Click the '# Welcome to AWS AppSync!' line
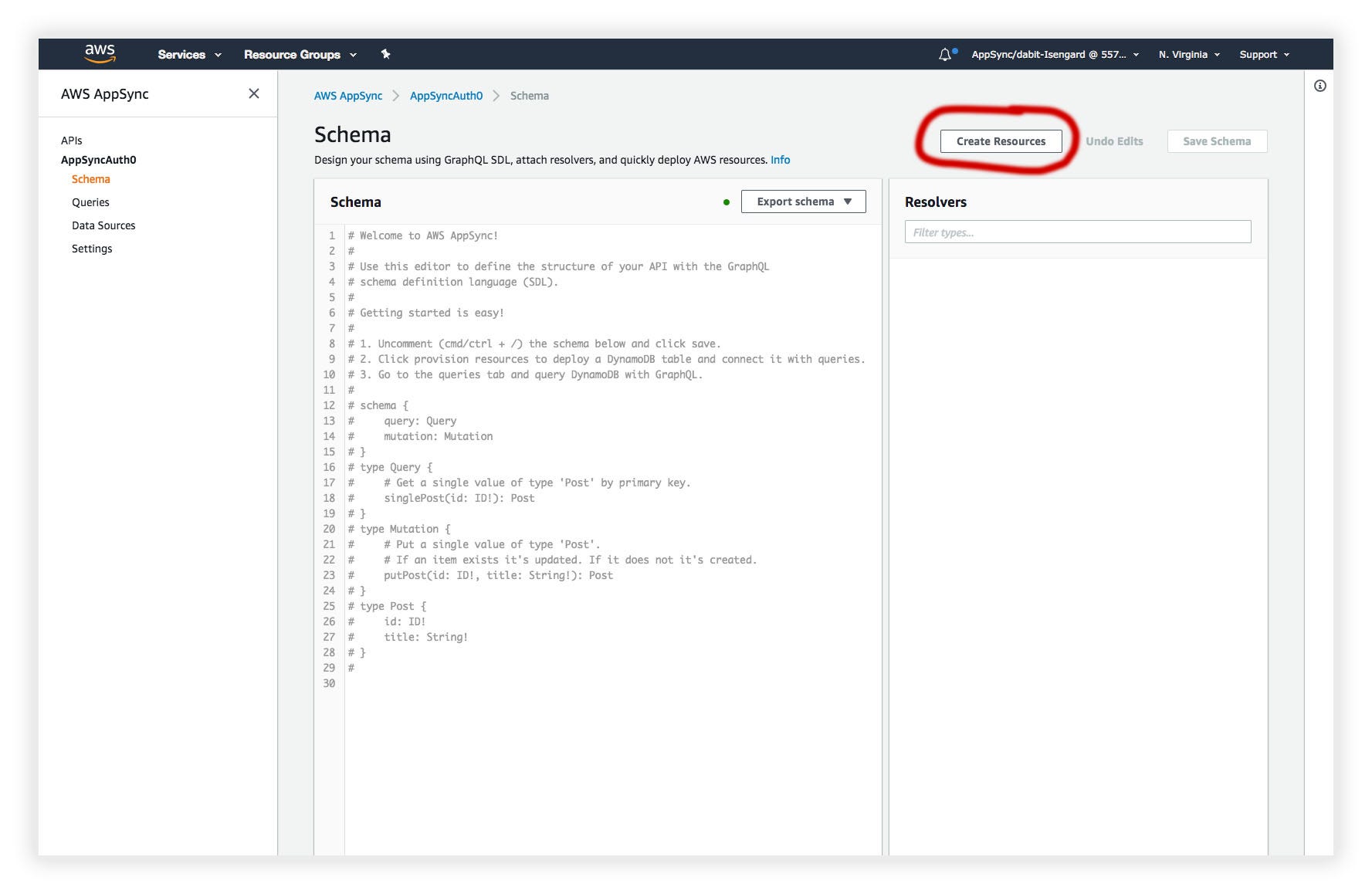Viewport: 1372px width, 894px height. click(x=422, y=235)
